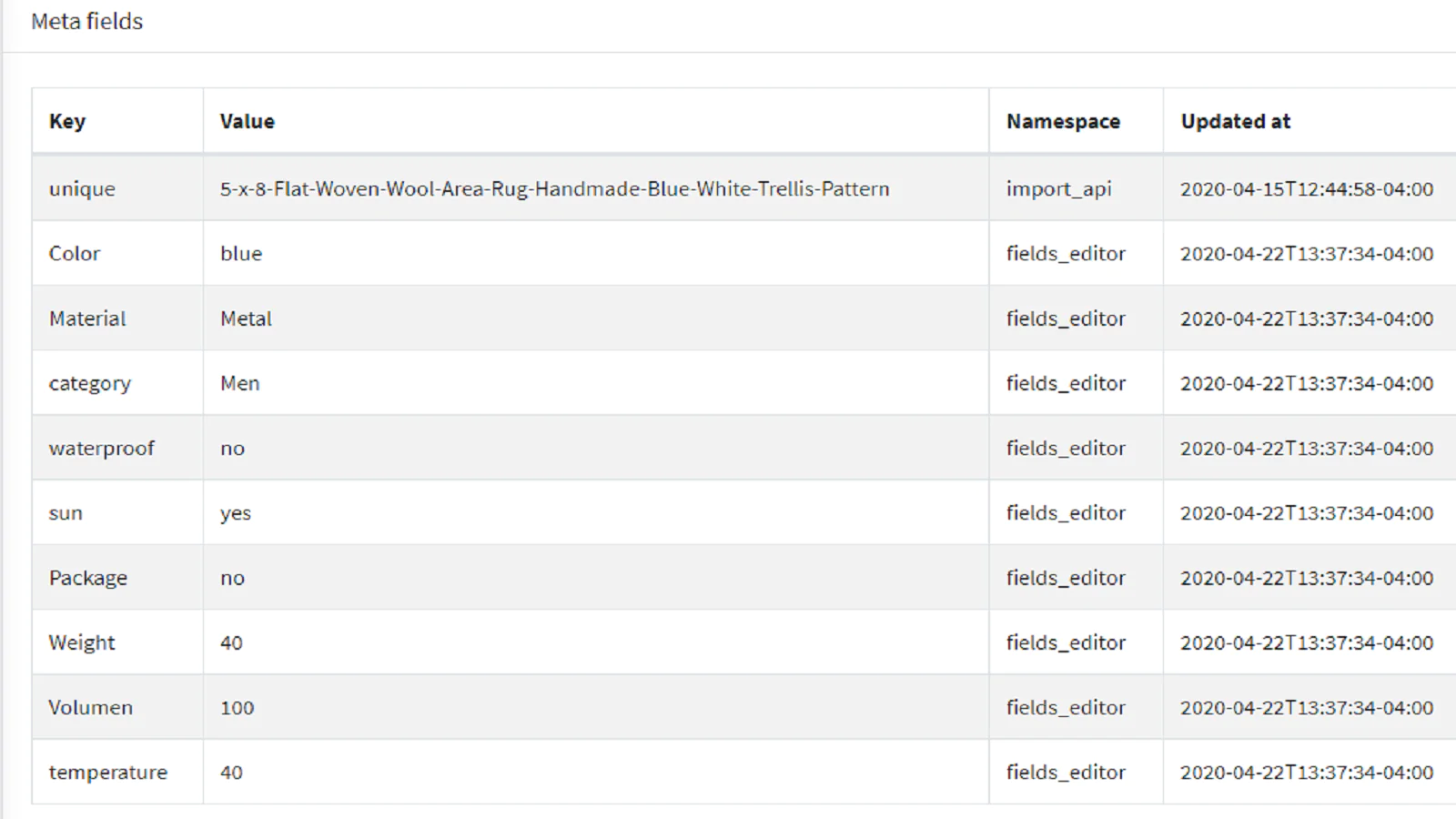Screen dimensions: 1456x819
Task: Click the category key cell
Action: (89, 384)
